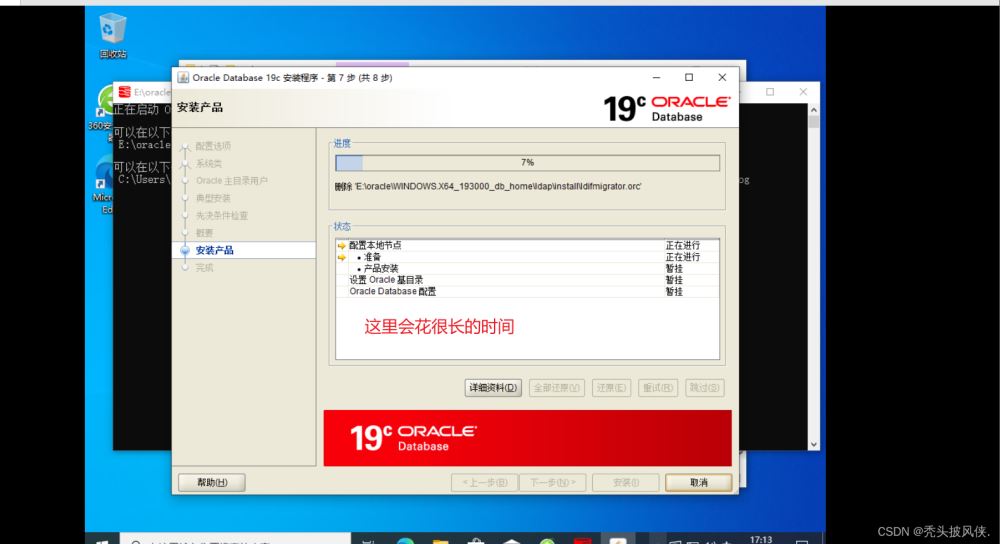
Task: Cancel installation with 取消 button
Action: (x=698, y=483)
